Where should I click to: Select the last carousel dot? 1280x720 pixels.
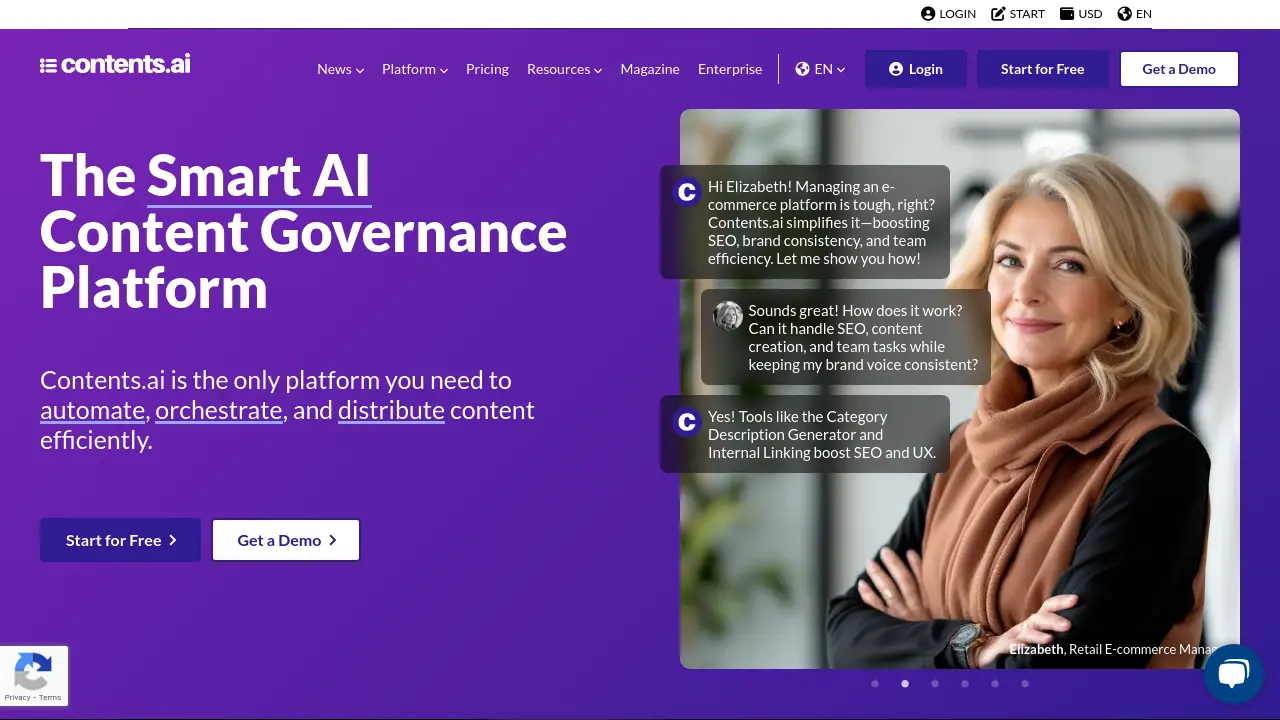tap(1025, 684)
